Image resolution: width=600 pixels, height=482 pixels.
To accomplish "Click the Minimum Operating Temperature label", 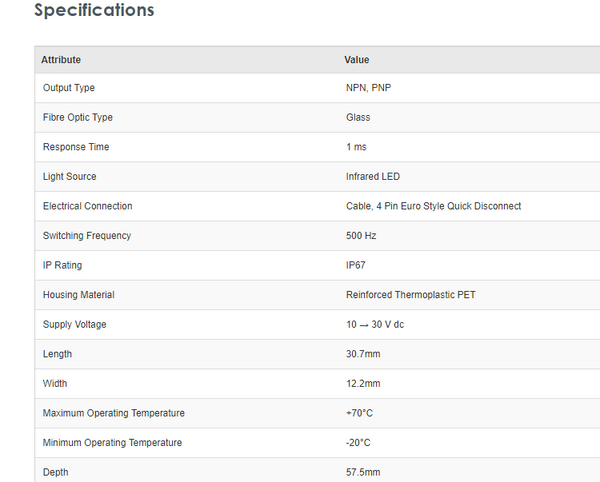I will pos(113,442).
